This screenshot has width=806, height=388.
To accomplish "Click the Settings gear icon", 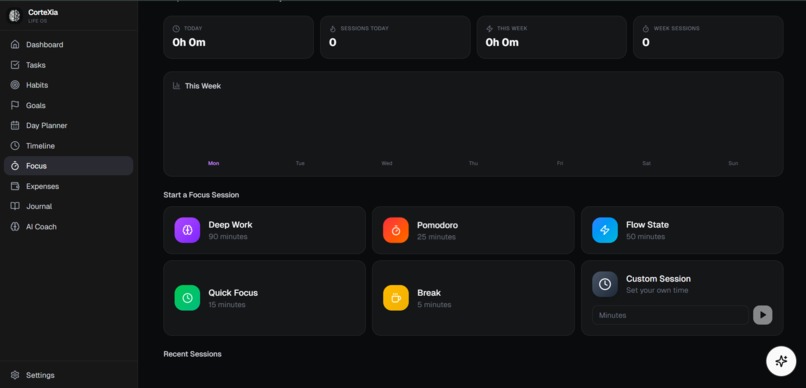I will tap(15, 375).
